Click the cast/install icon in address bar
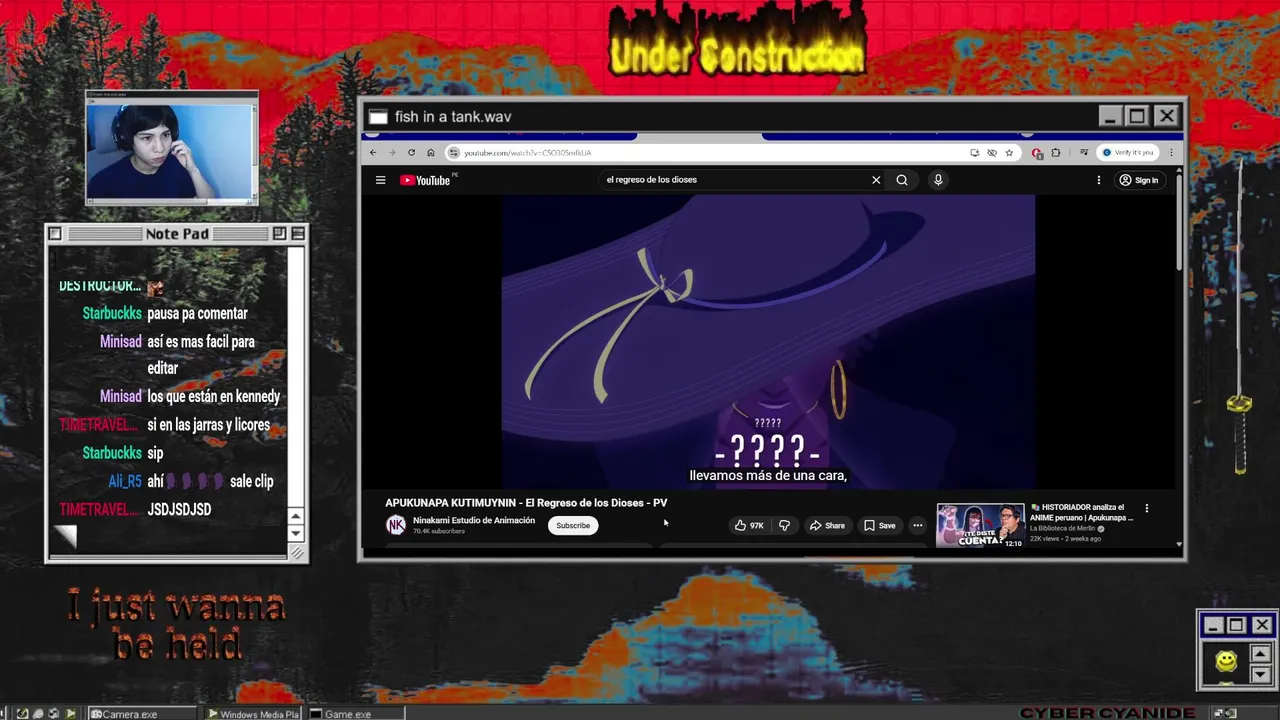 point(974,153)
